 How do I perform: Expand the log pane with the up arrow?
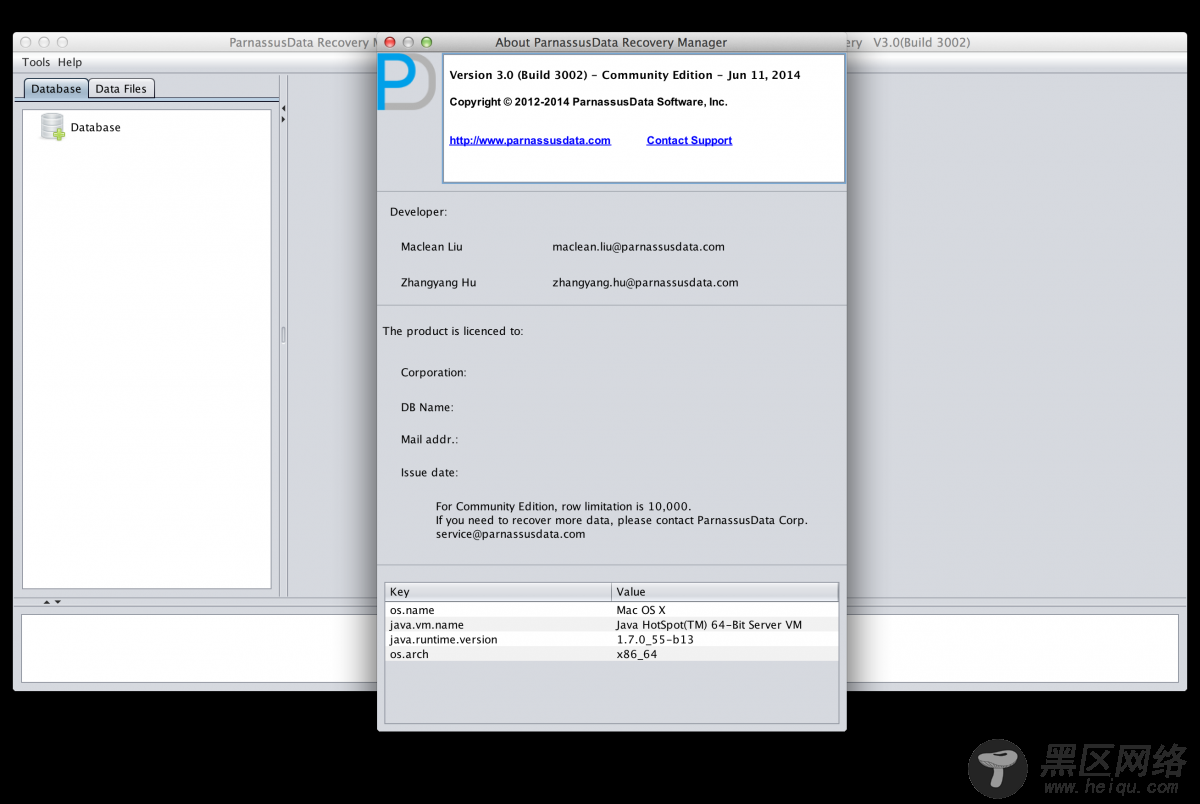click(46, 602)
